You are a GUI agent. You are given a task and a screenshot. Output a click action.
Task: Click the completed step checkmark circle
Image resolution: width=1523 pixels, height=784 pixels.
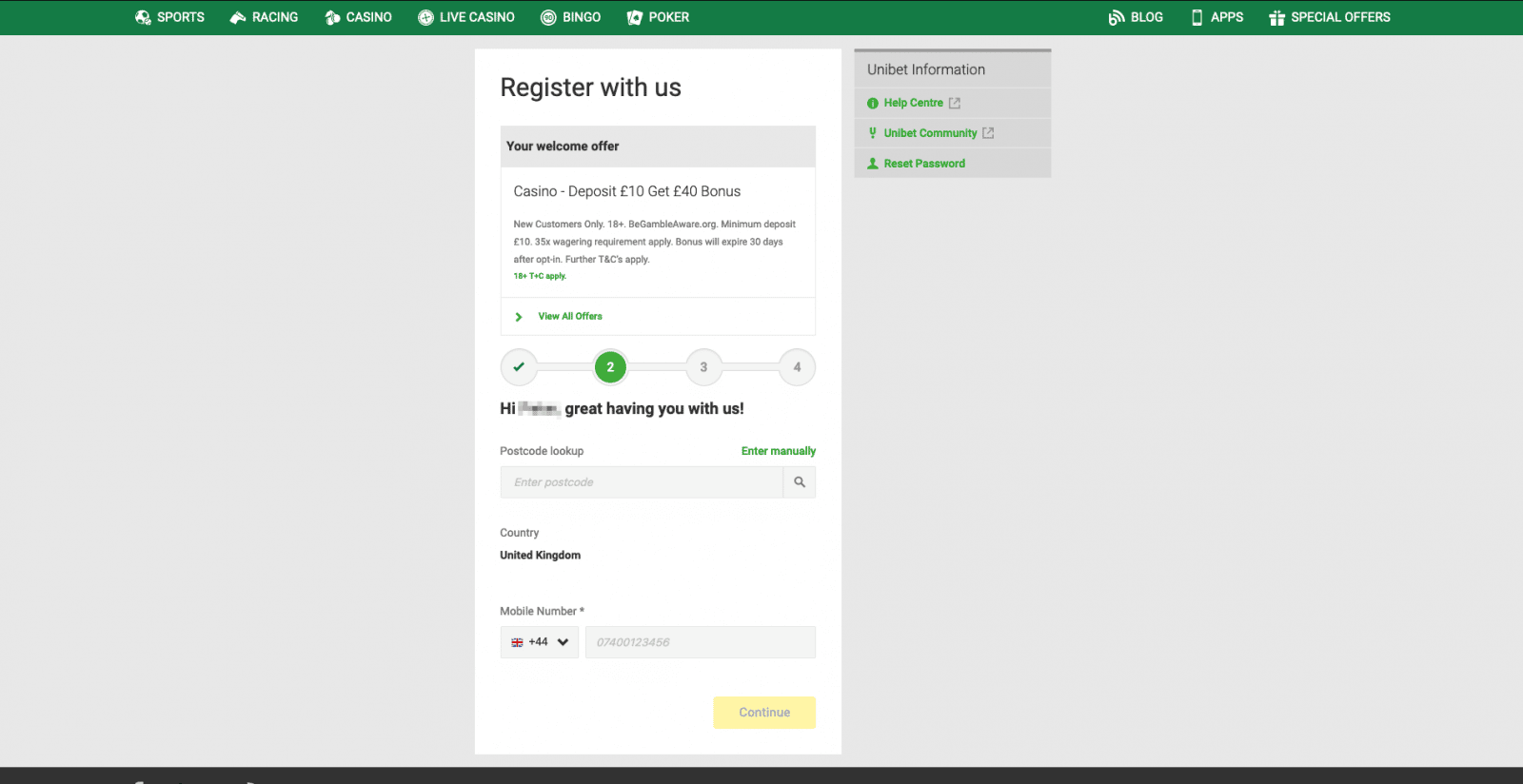pyautogui.click(x=519, y=367)
